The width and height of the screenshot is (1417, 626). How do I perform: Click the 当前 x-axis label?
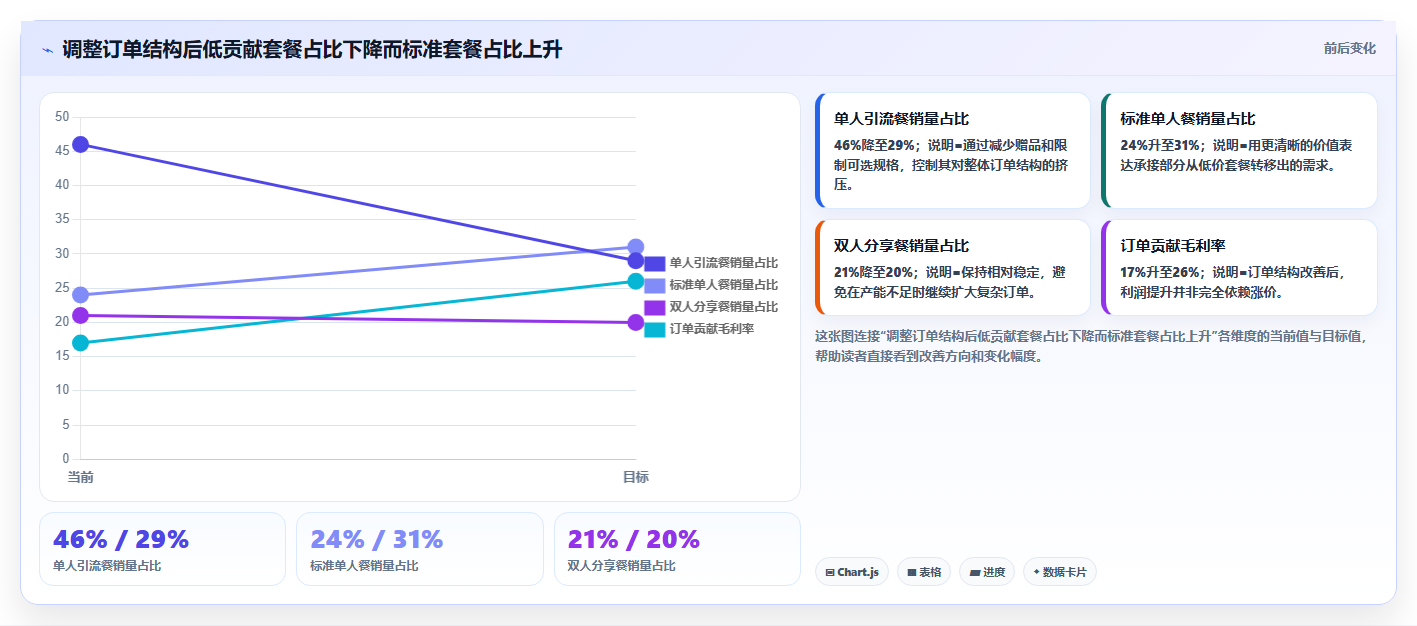point(80,477)
